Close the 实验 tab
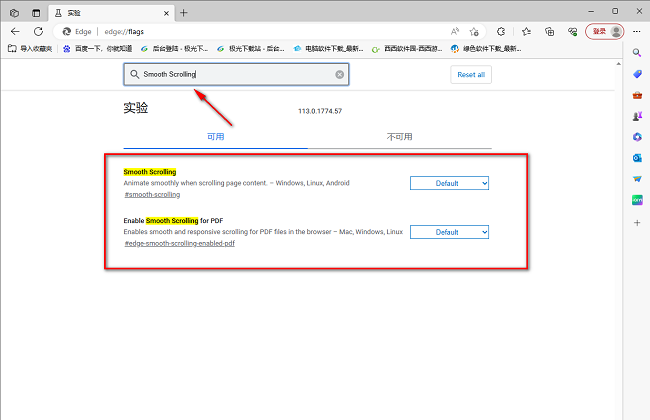650x420 pixels. pyautogui.click(x=166, y=13)
